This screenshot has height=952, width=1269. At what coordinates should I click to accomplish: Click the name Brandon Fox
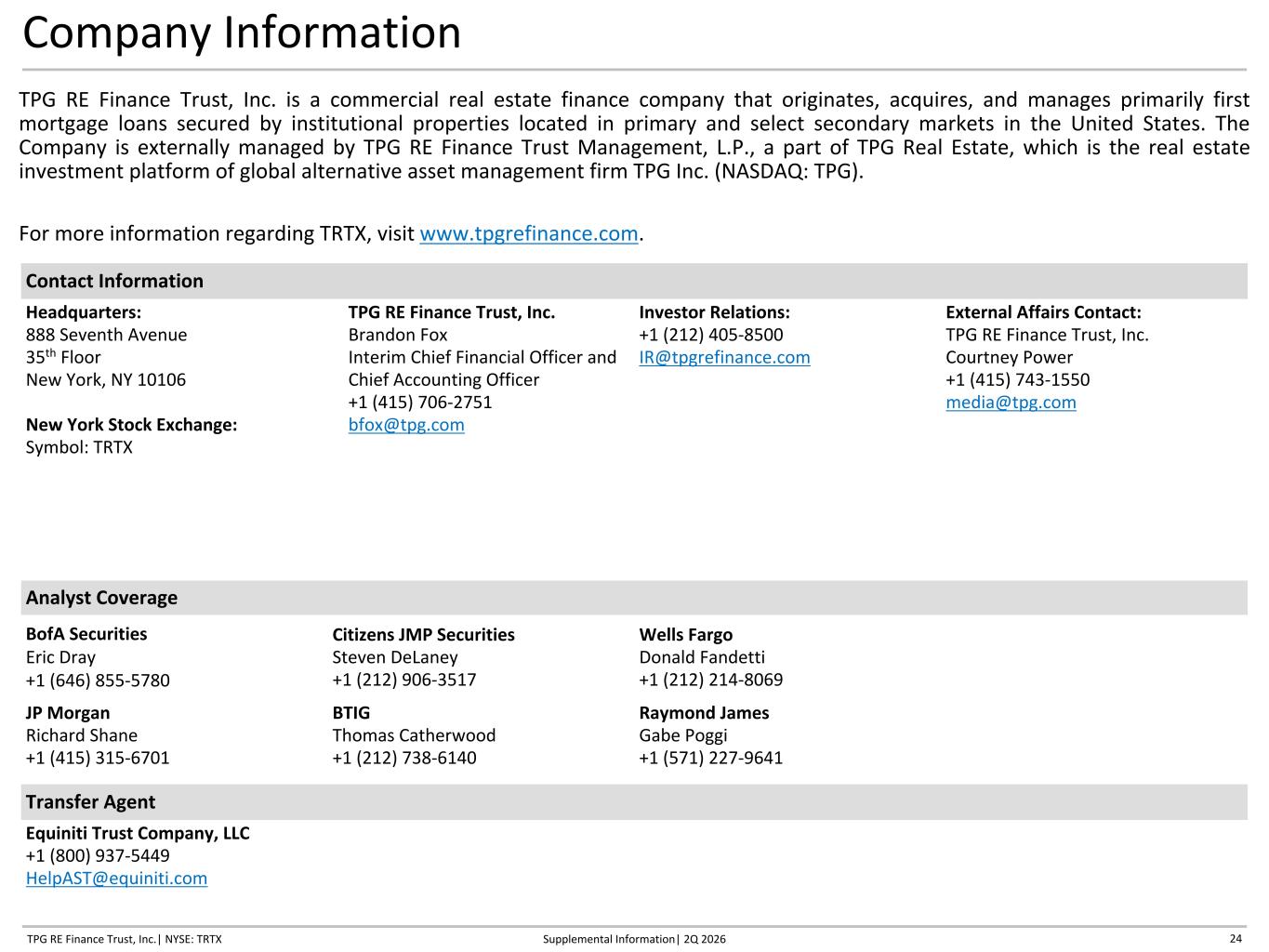click(x=398, y=335)
